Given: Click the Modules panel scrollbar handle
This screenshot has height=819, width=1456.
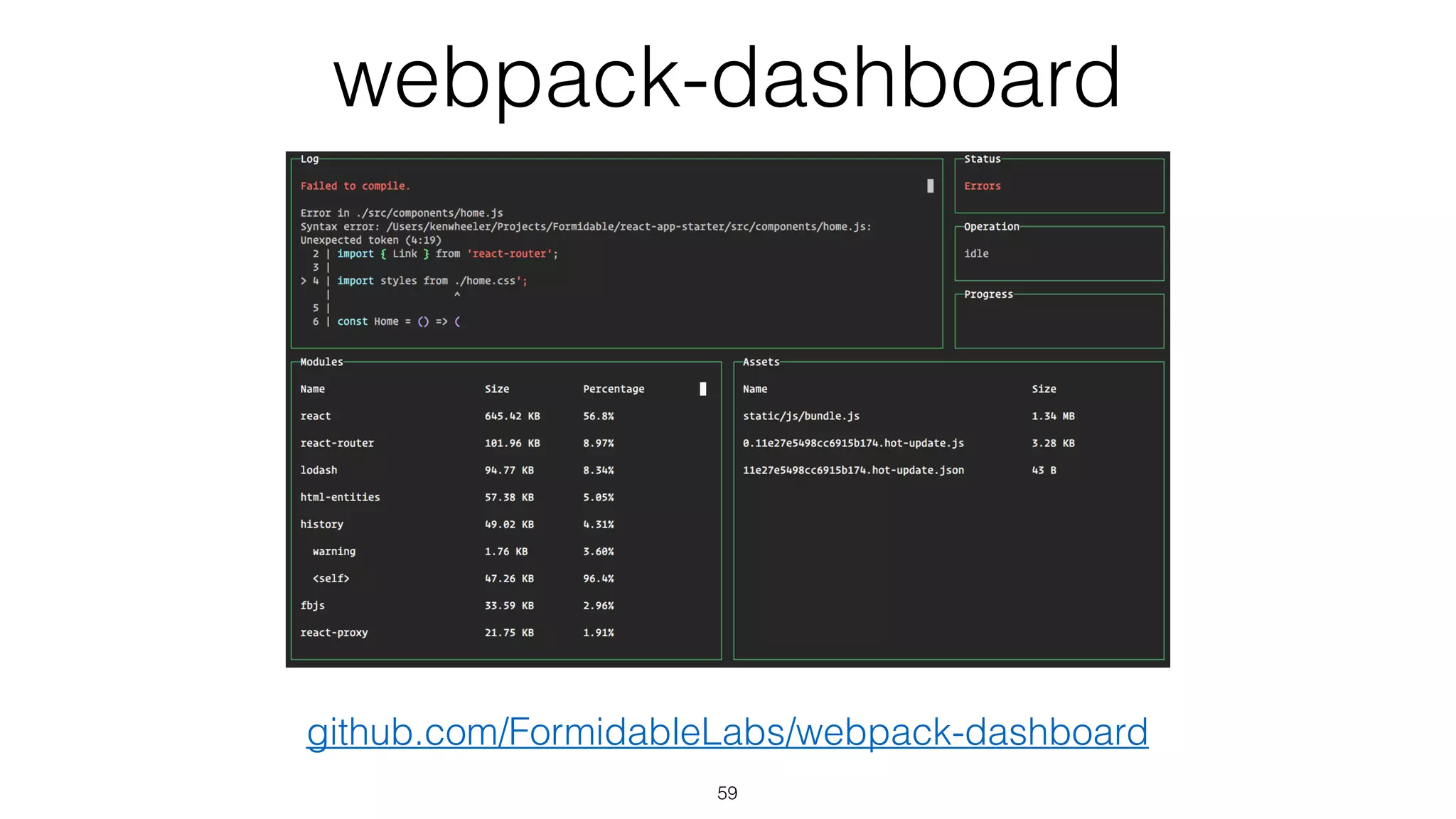Looking at the screenshot, I should pos(703,389).
